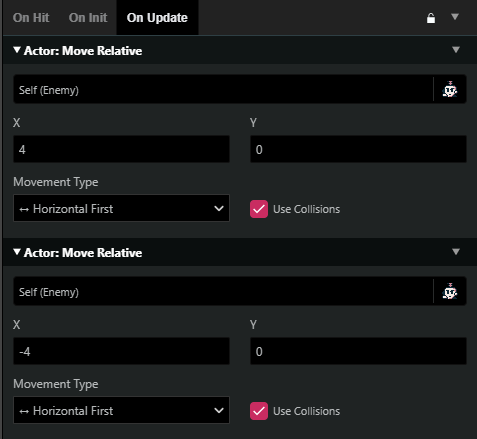Viewport: 477px width, 439px height.
Task: Open the second Self (Enemy) actor selector
Action: (223, 291)
